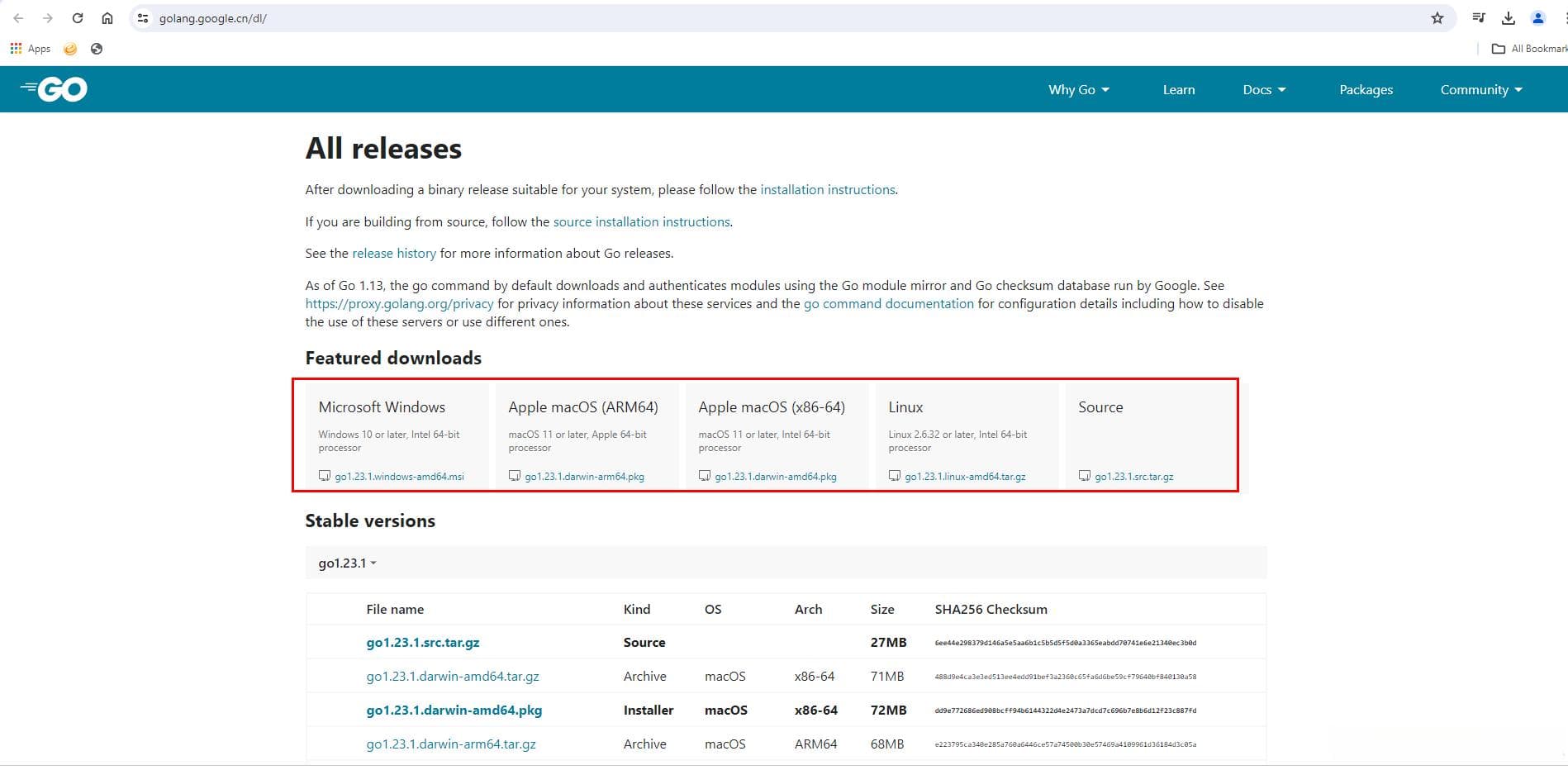Reload the page with the refresh icon
This screenshot has height=770, width=1568.
tap(78, 18)
